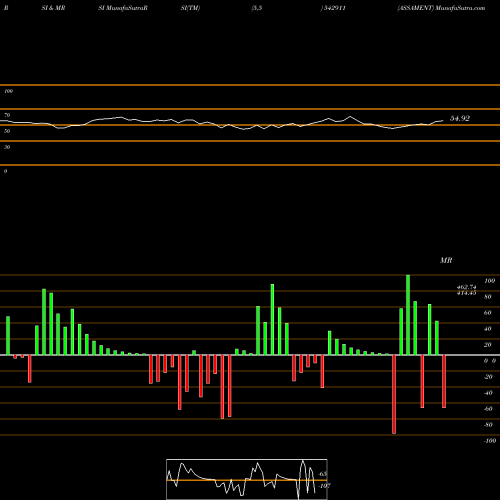Click the RSI 70 axis label

click(7, 115)
